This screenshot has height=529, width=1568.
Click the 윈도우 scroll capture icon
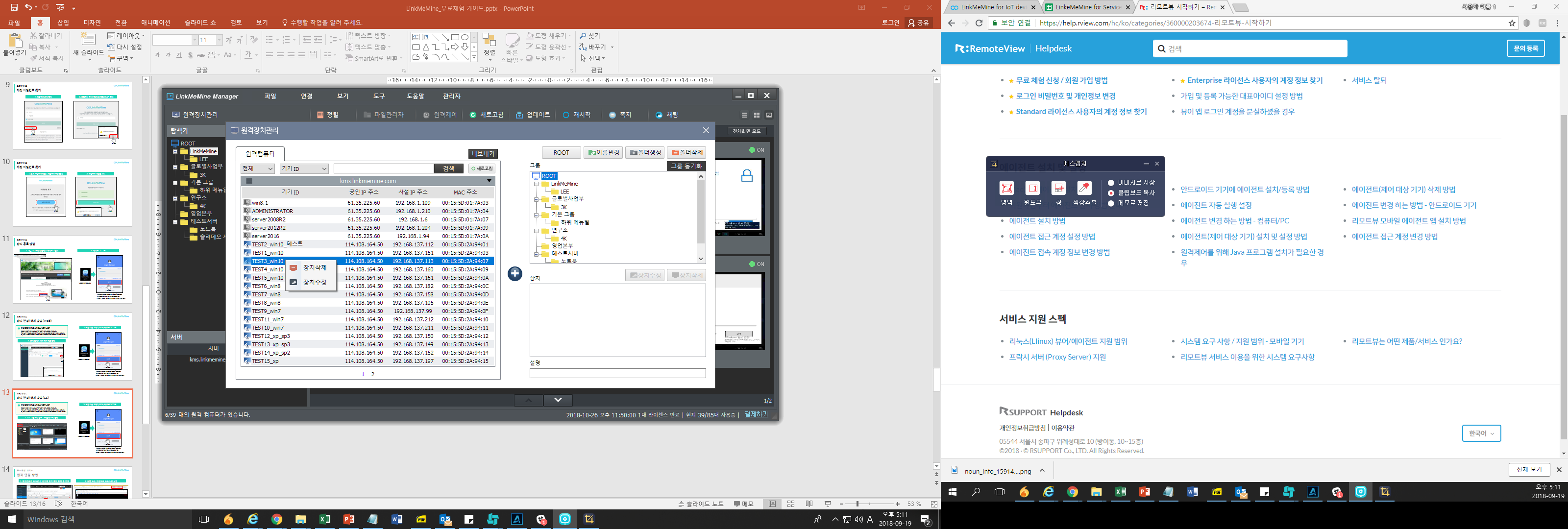1032,188
